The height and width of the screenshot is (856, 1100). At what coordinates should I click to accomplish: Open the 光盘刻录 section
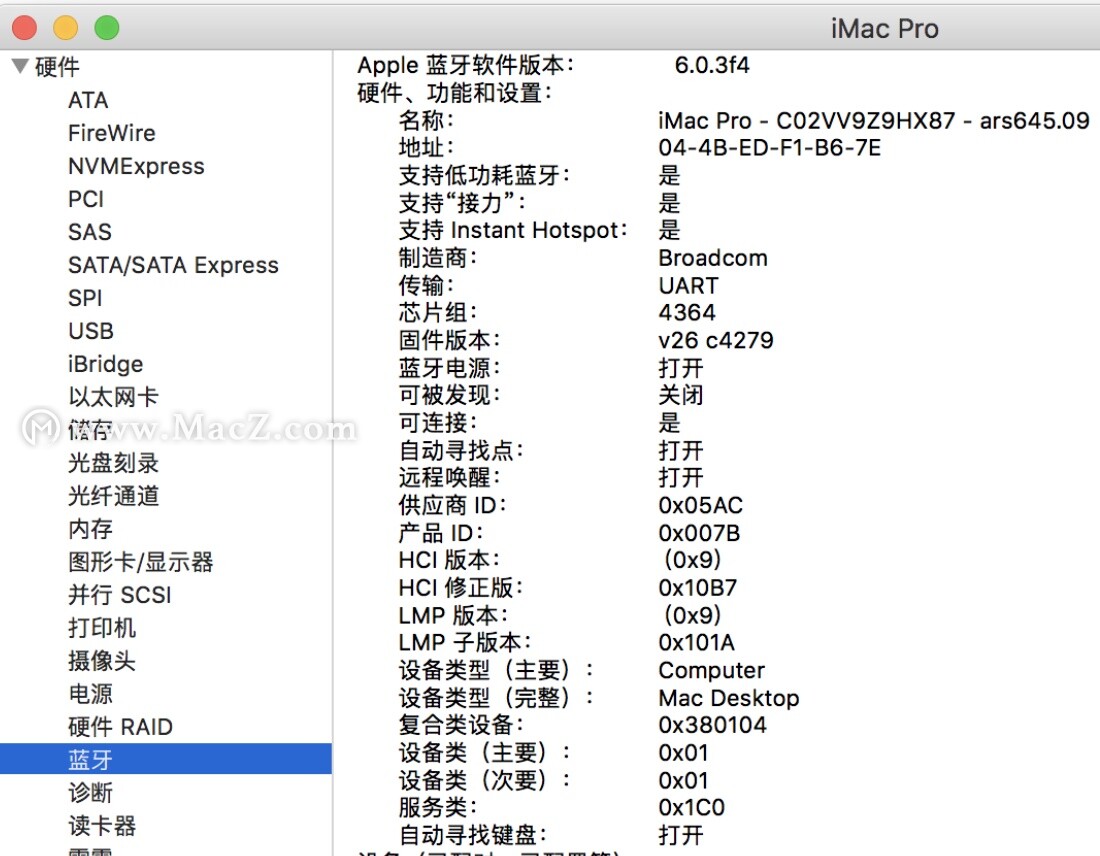(113, 463)
